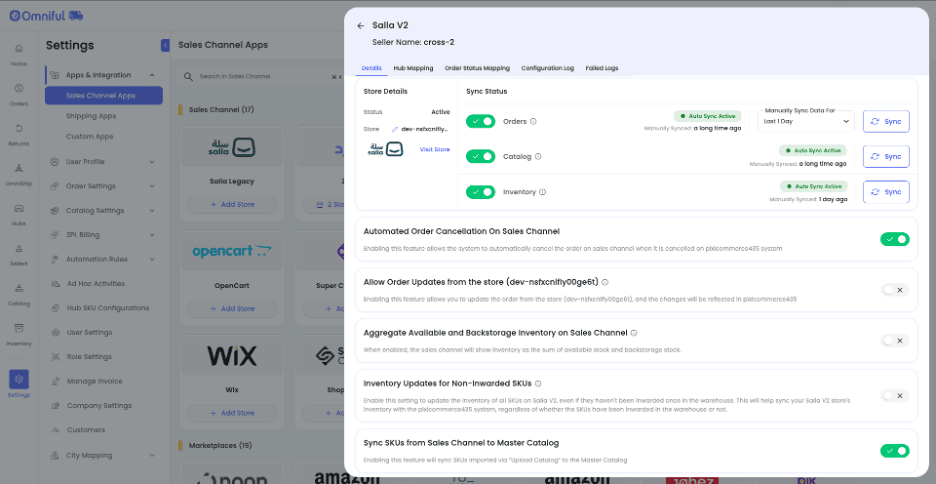Disable the Orders sync toggle
Screen dimensions: 936x484
point(481,121)
